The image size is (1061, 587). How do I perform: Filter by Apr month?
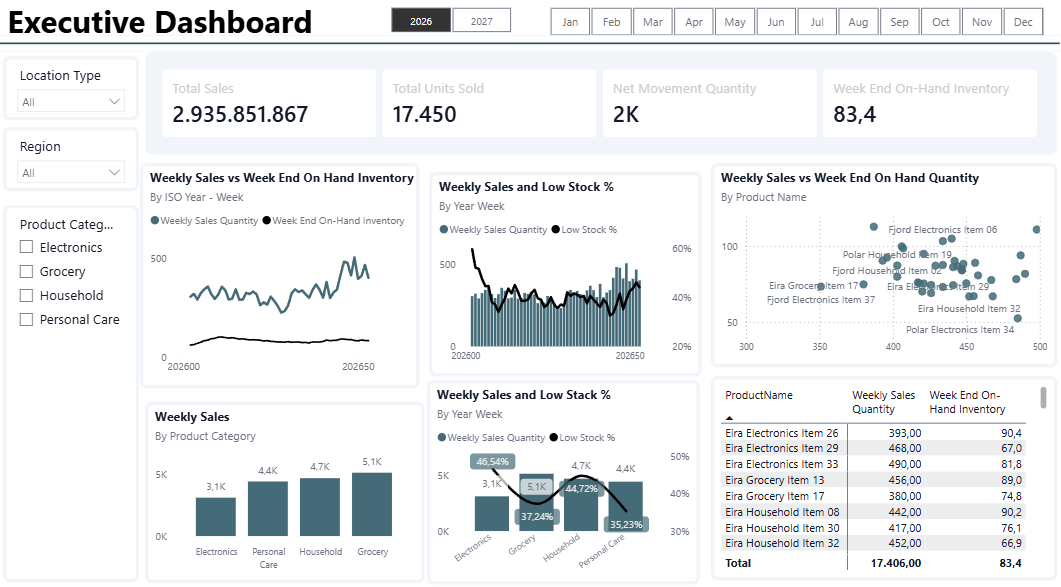pos(694,22)
